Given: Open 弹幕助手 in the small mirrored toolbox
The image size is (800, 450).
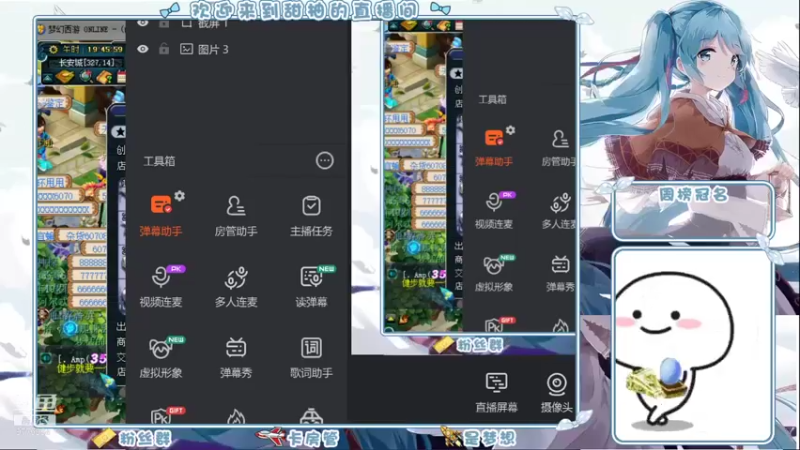Looking at the screenshot, I should (494, 148).
